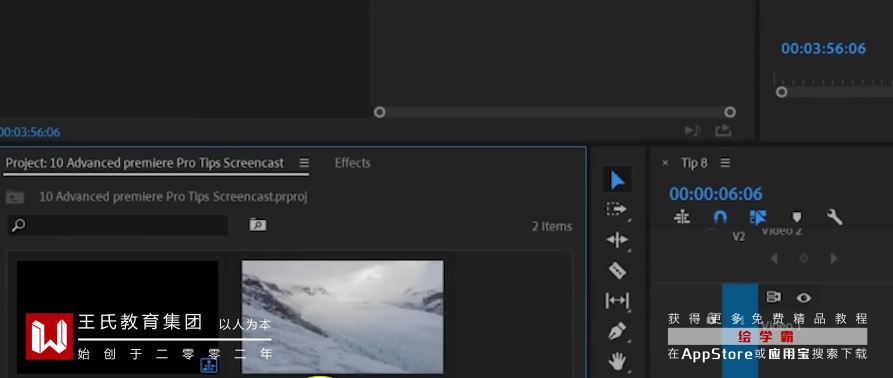
Task: Click the Export Frame icon
Action: click(723, 131)
